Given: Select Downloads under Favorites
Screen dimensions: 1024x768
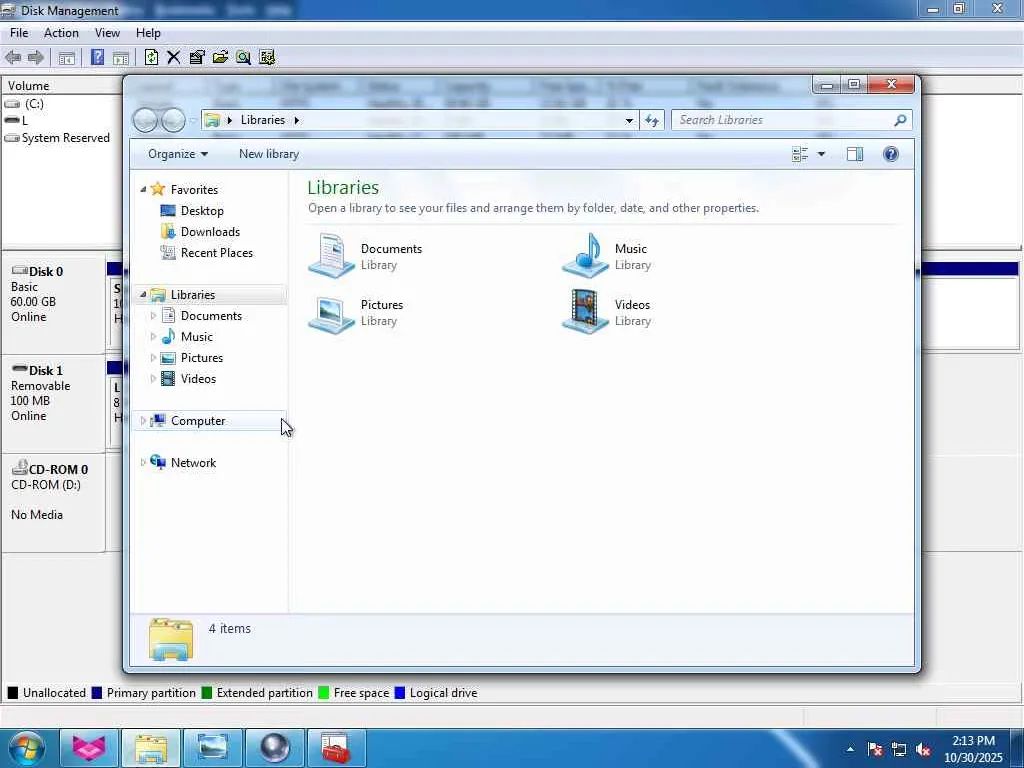Looking at the screenshot, I should click(210, 232).
